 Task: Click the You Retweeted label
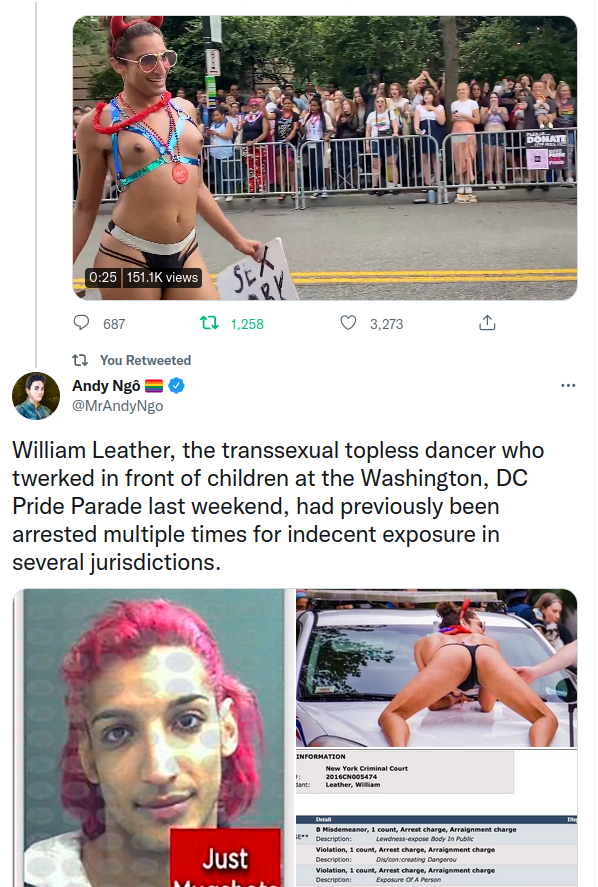click(x=145, y=360)
